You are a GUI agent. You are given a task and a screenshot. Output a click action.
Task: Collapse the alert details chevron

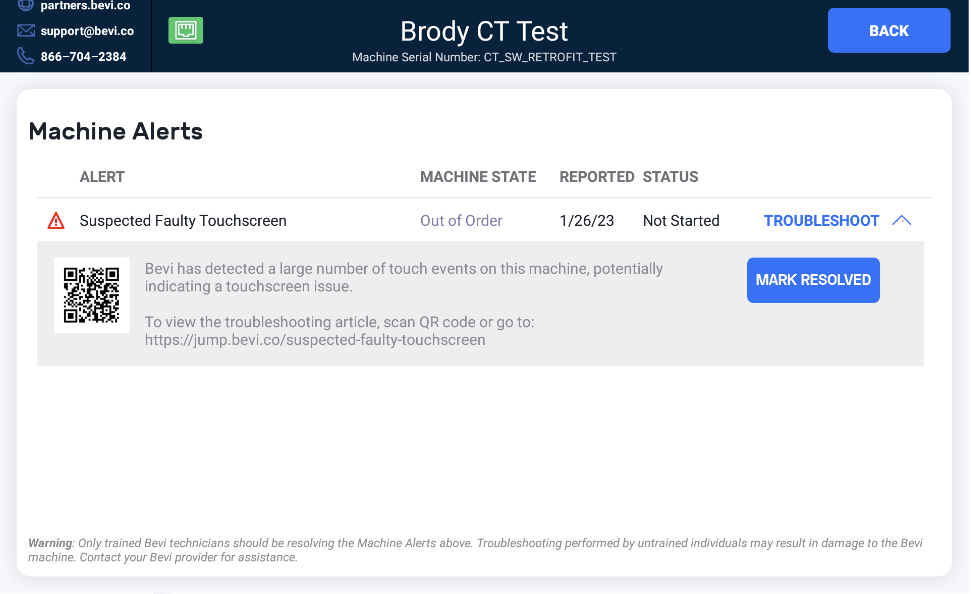point(902,221)
